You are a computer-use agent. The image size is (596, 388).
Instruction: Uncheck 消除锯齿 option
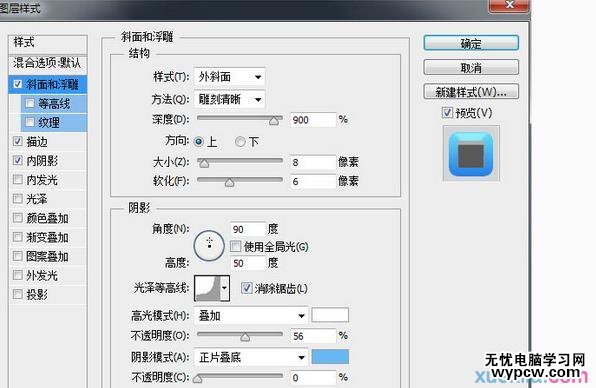246,288
